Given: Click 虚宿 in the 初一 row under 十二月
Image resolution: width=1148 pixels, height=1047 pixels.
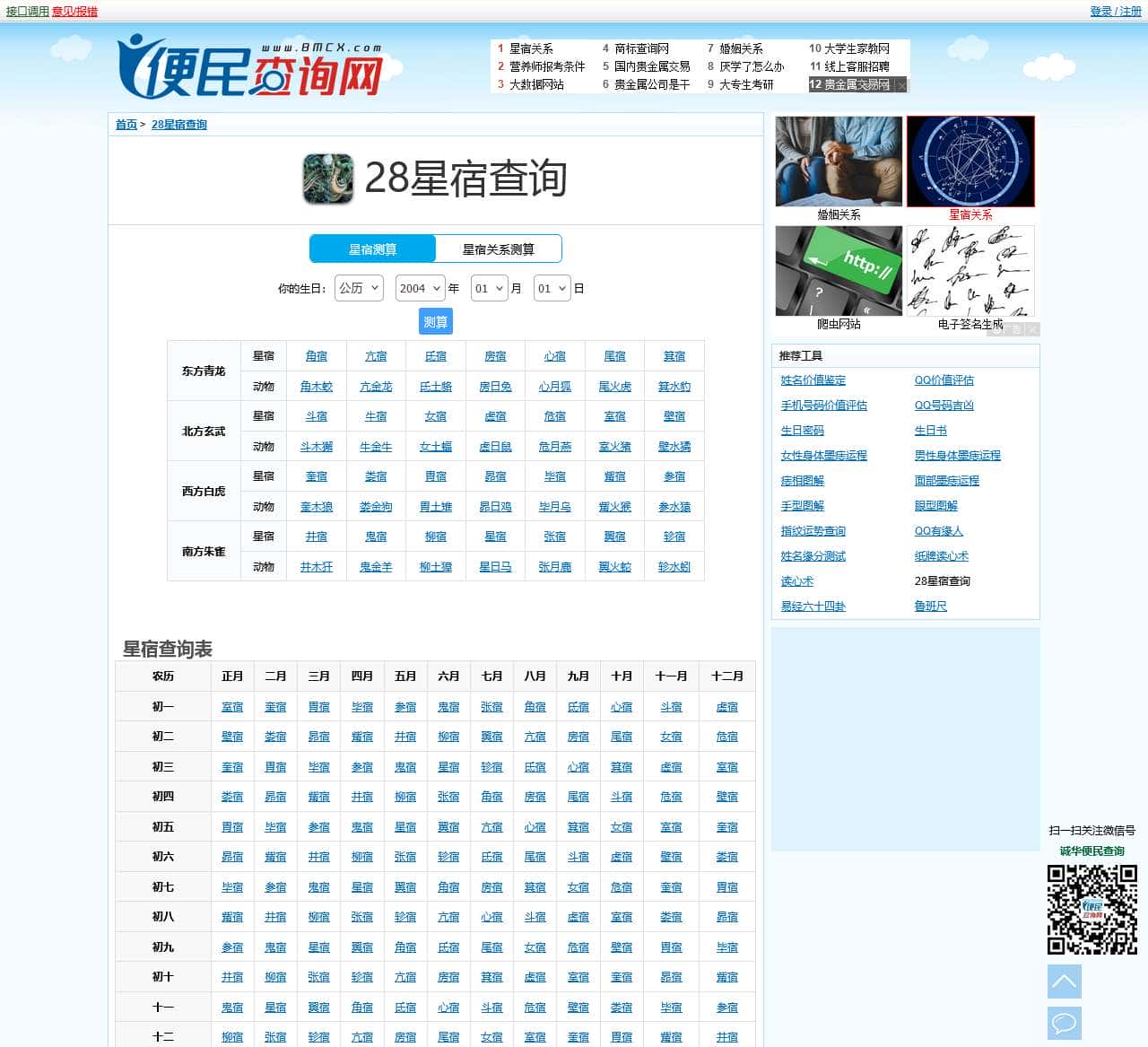Looking at the screenshot, I should pyautogui.click(x=727, y=707).
